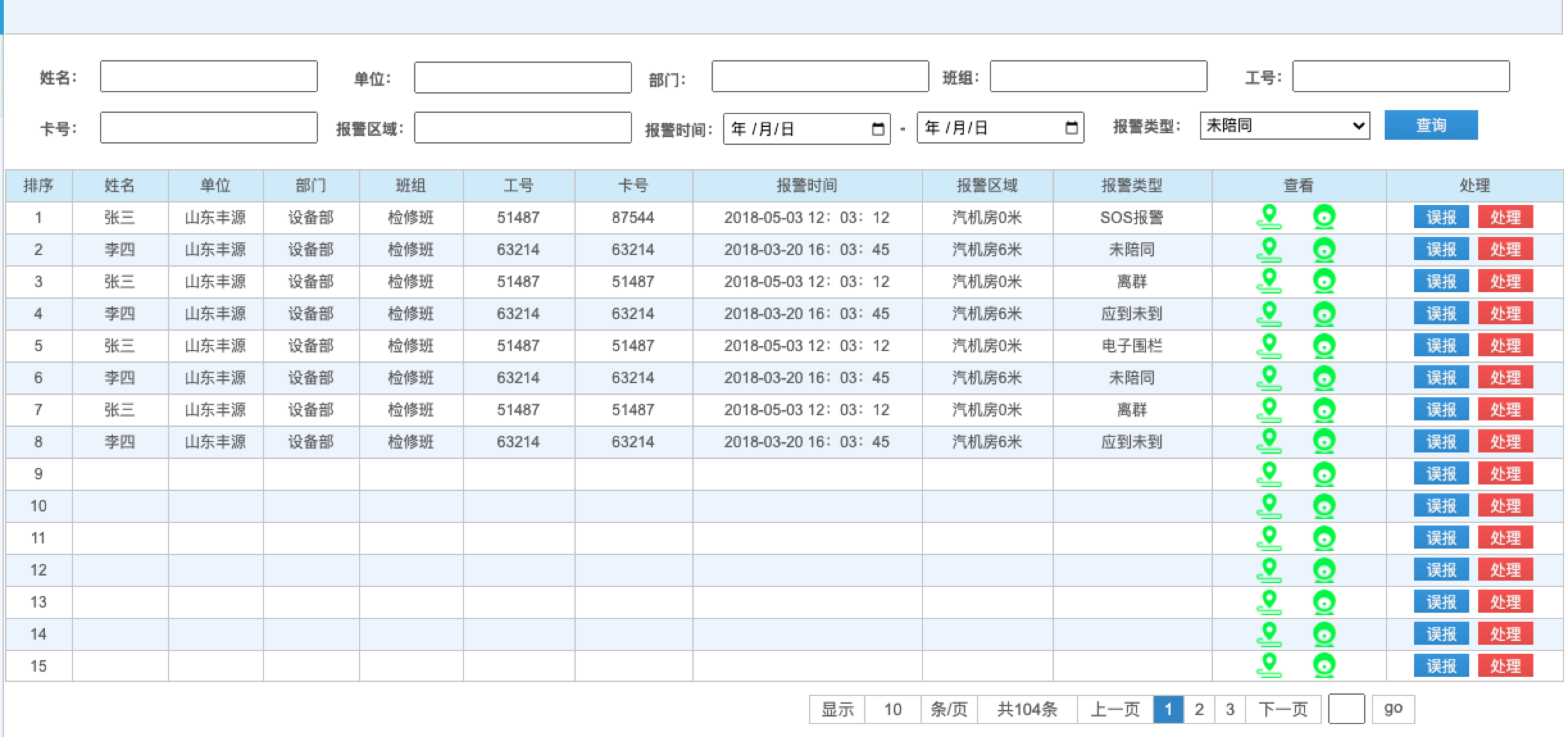Open camera icon for row 6
1568x737 pixels.
tap(1324, 377)
